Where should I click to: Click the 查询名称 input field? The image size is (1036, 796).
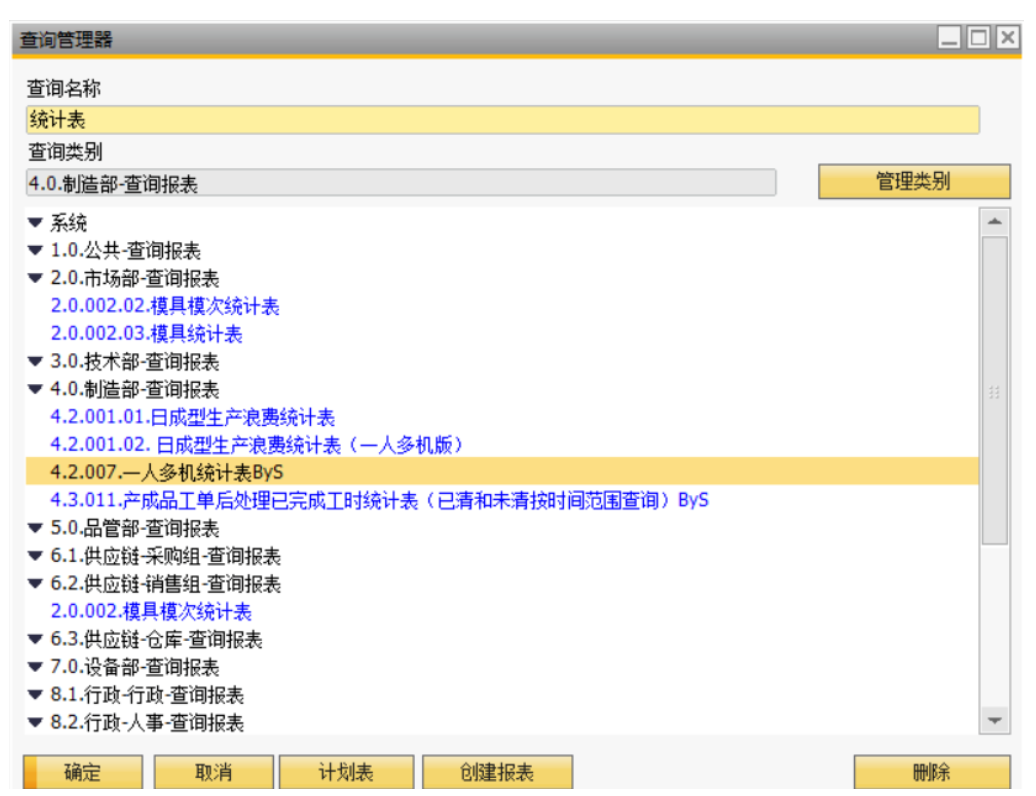tap(502, 120)
